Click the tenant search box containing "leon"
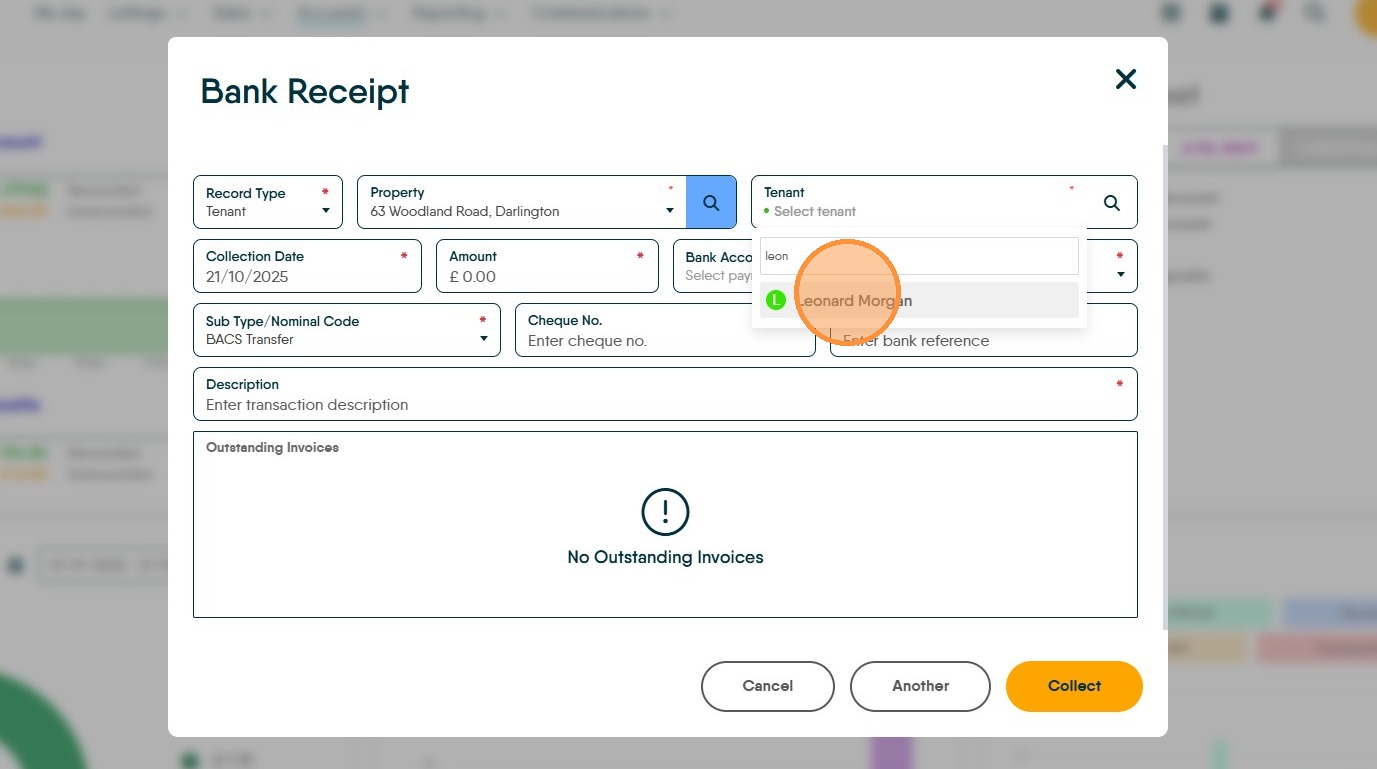 (x=919, y=256)
